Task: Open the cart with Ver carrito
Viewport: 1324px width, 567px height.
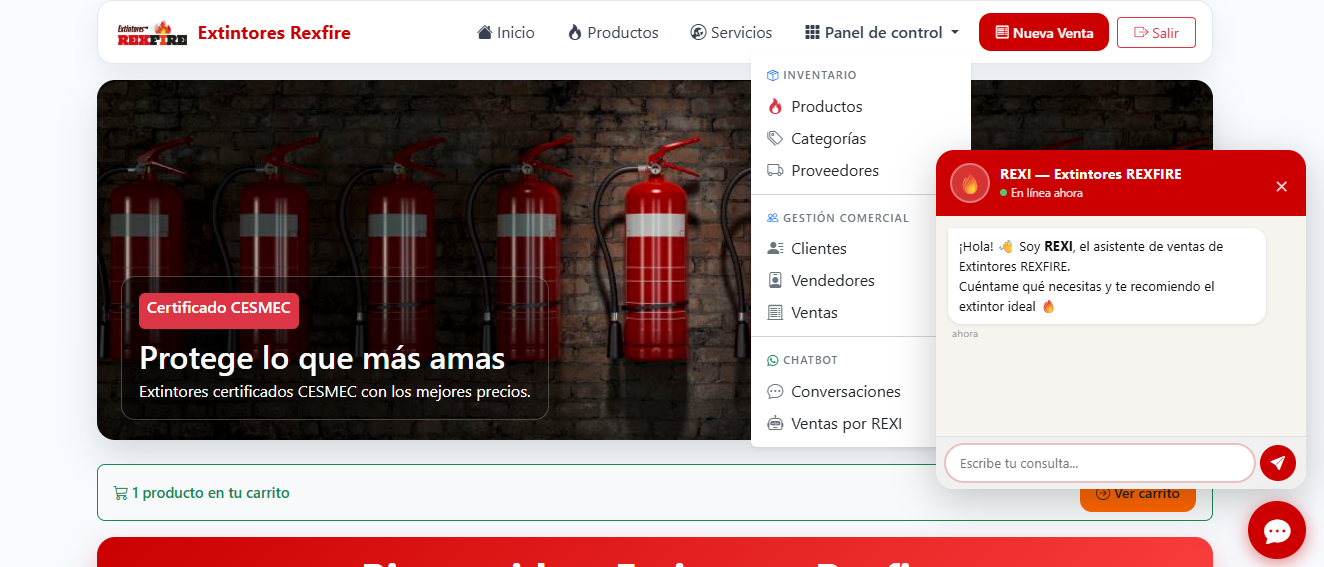Action: [1138, 494]
